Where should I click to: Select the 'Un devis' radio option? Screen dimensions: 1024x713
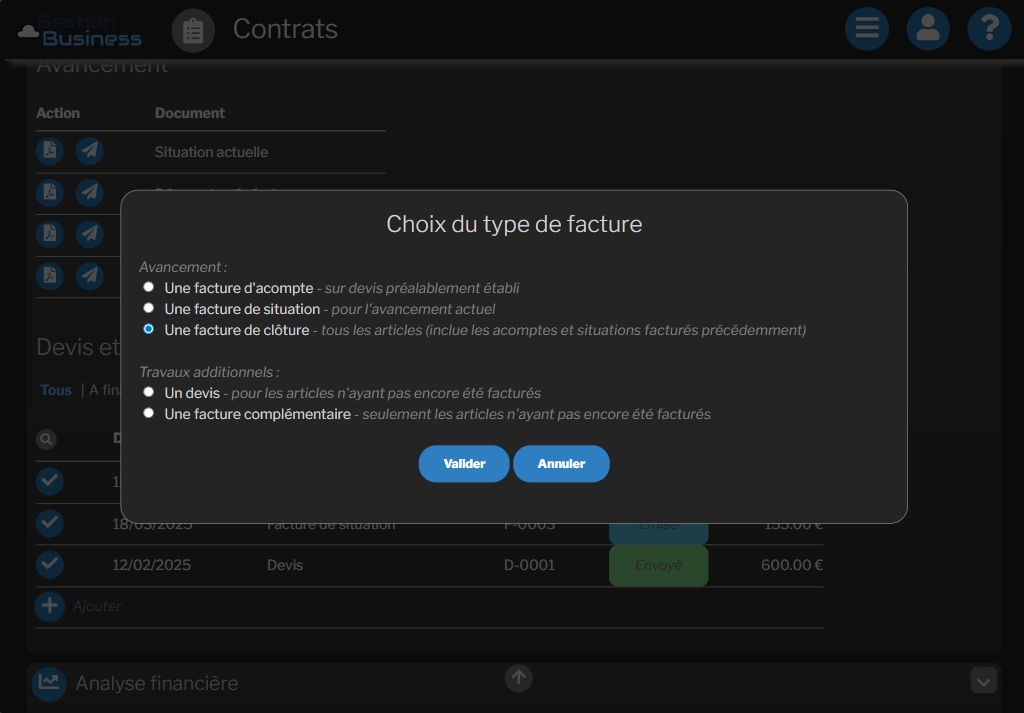point(149,392)
